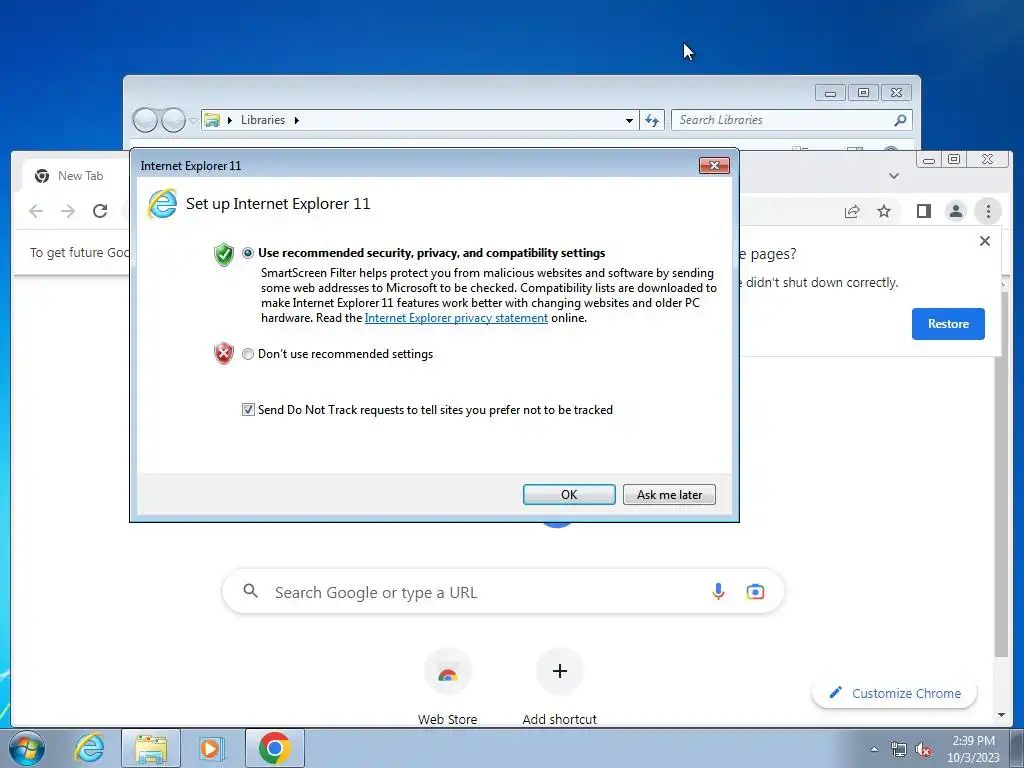Click Libraries breadcrumb in Explorer address bar
Screen dimensions: 1024x768
click(x=263, y=120)
